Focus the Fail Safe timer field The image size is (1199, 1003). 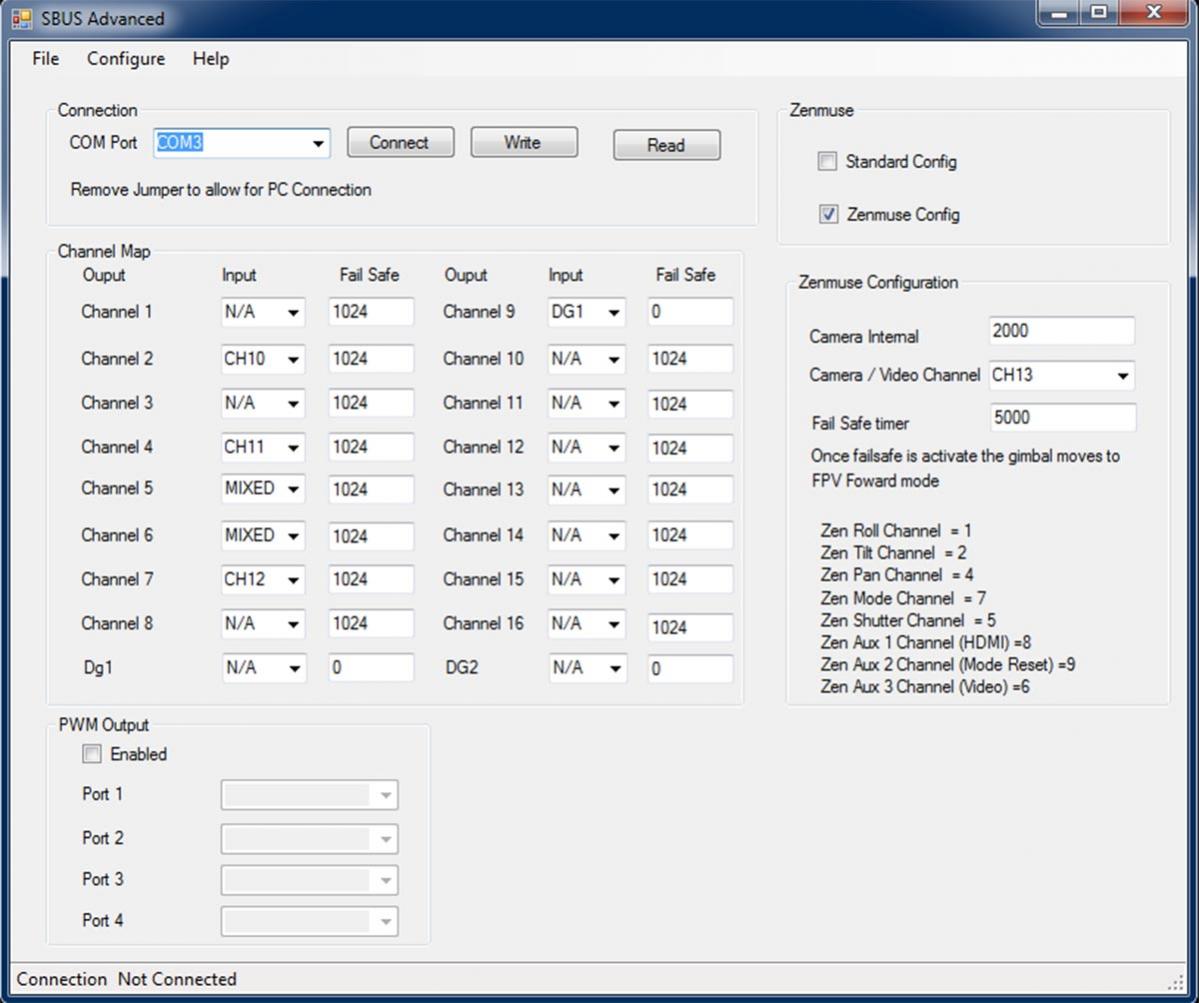coord(1062,418)
